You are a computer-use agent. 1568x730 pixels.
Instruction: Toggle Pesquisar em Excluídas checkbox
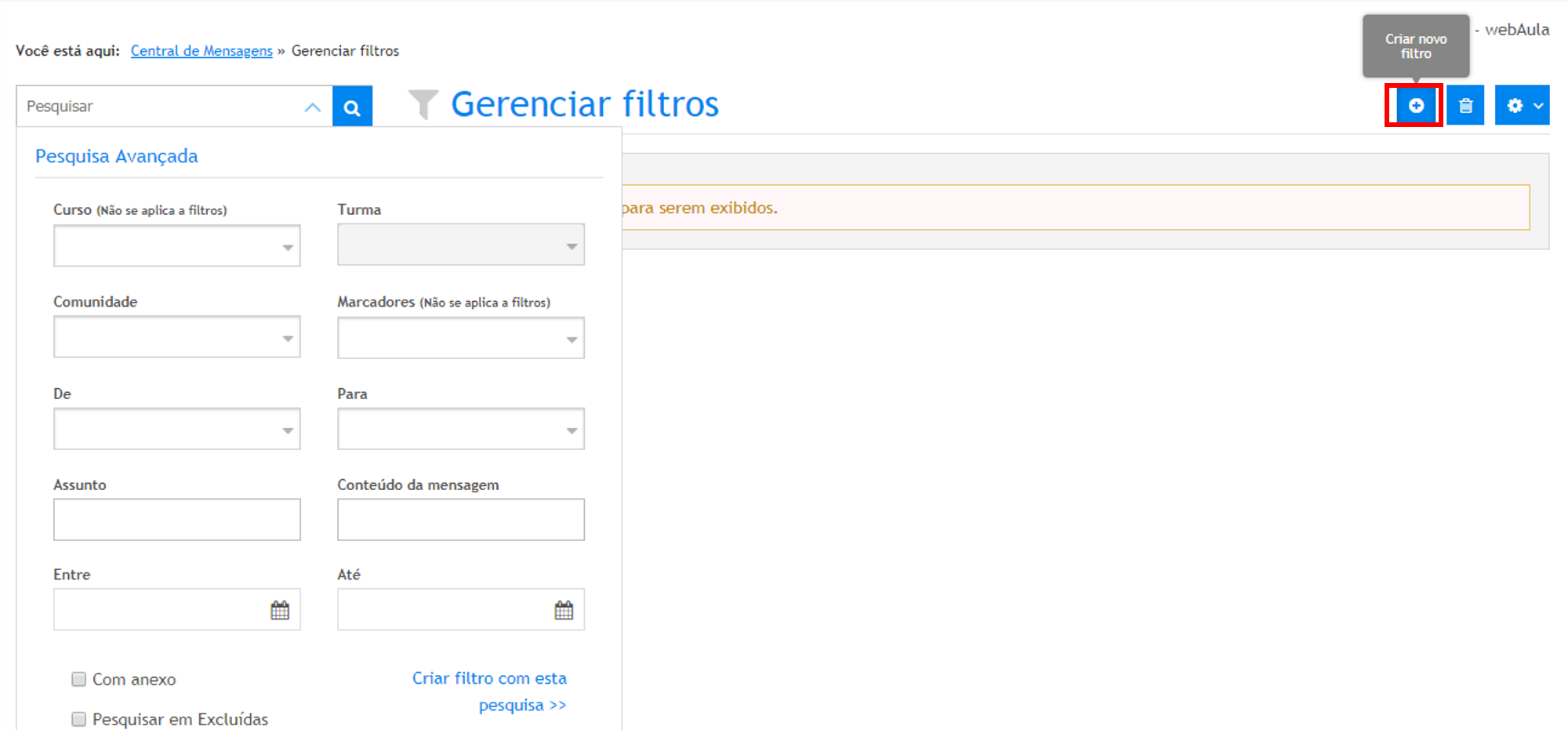[x=78, y=719]
